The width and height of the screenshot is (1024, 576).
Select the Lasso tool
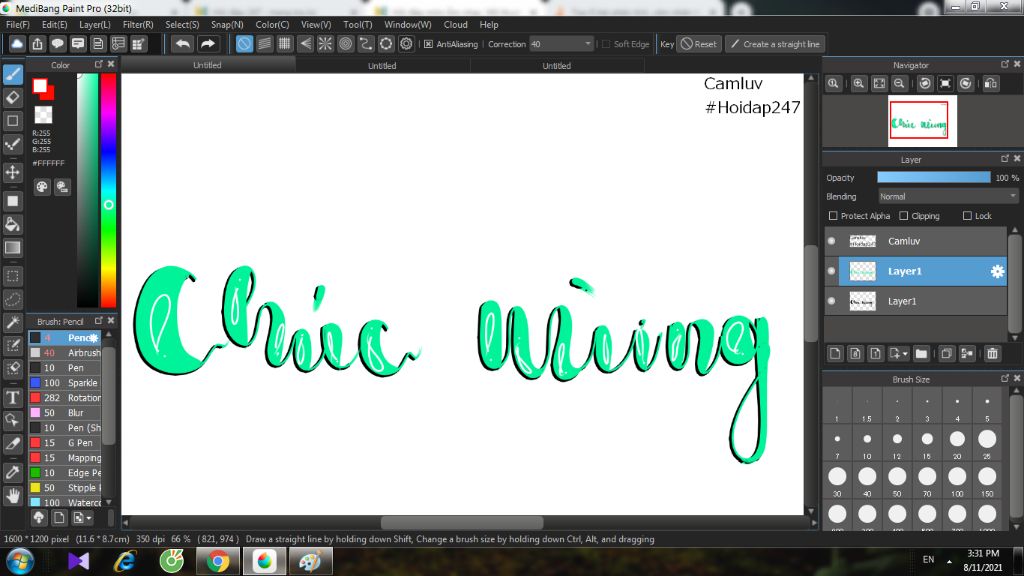pyautogui.click(x=12, y=299)
